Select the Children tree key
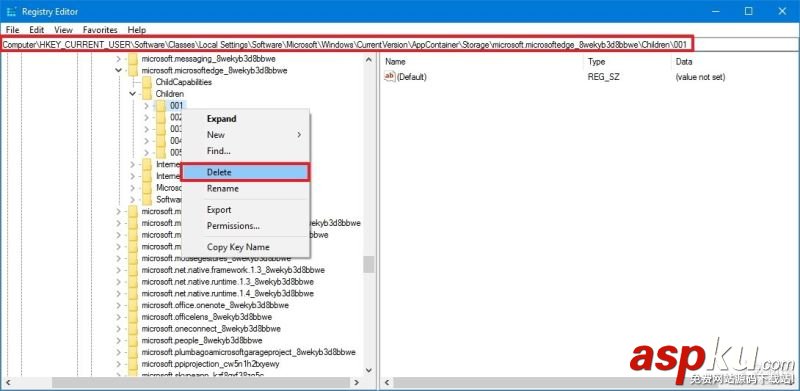The height and width of the screenshot is (391, 800). tap(170, 94)
